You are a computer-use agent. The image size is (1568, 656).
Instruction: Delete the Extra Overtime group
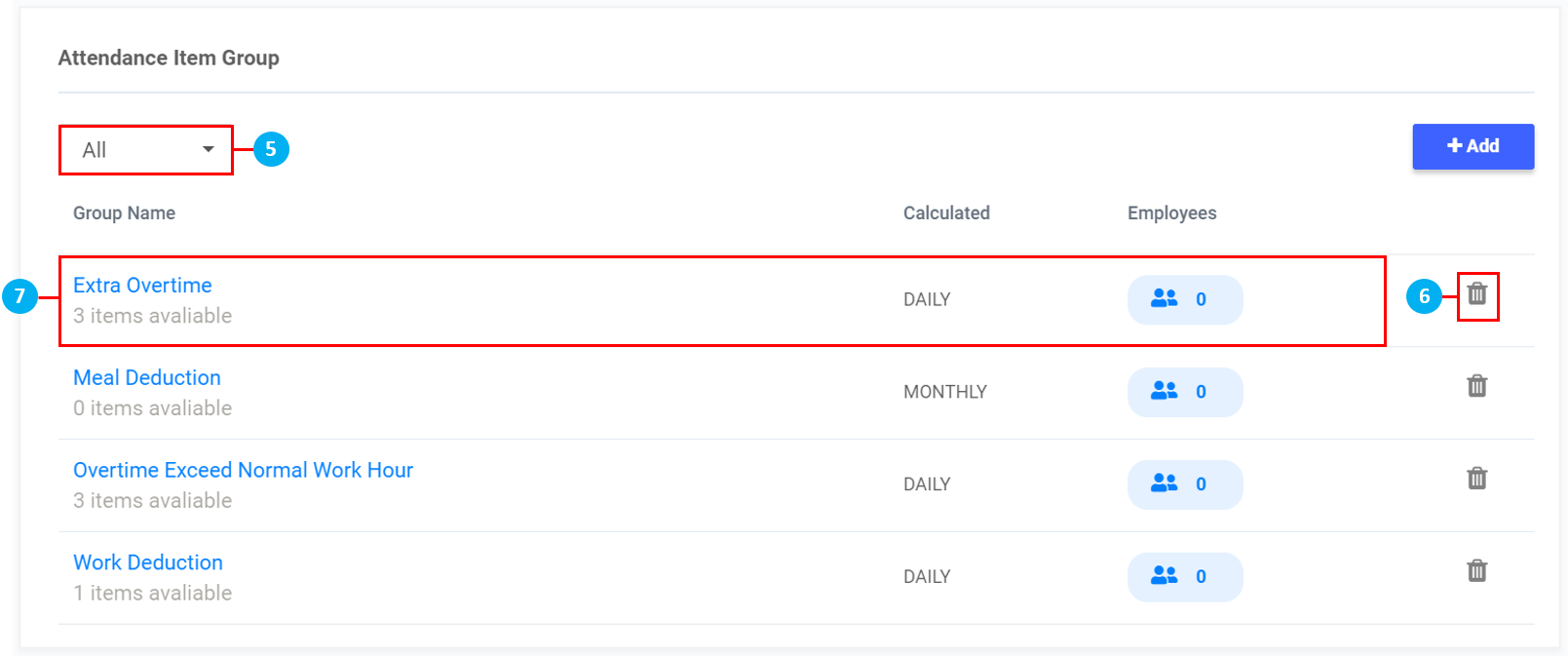(1477, 293)
